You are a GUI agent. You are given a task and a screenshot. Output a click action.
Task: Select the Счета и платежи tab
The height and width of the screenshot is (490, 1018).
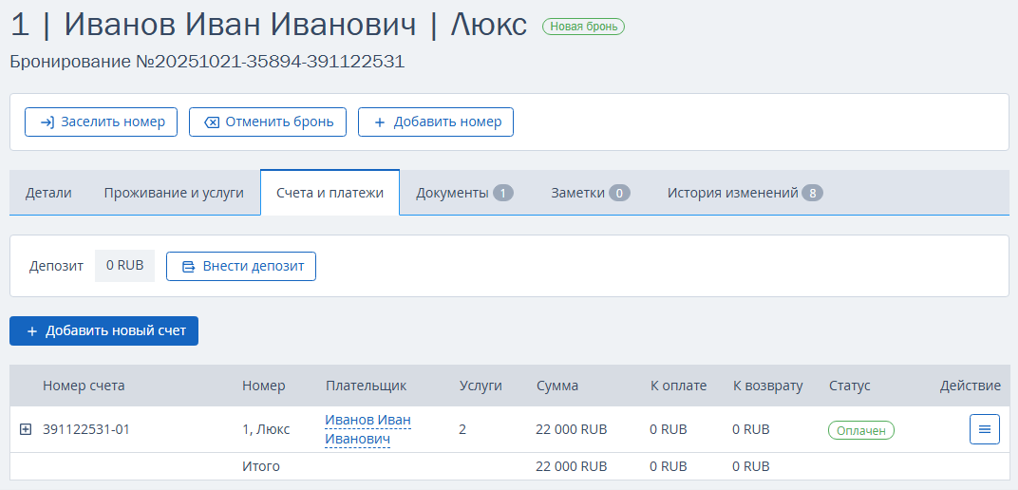coord(330,193)
